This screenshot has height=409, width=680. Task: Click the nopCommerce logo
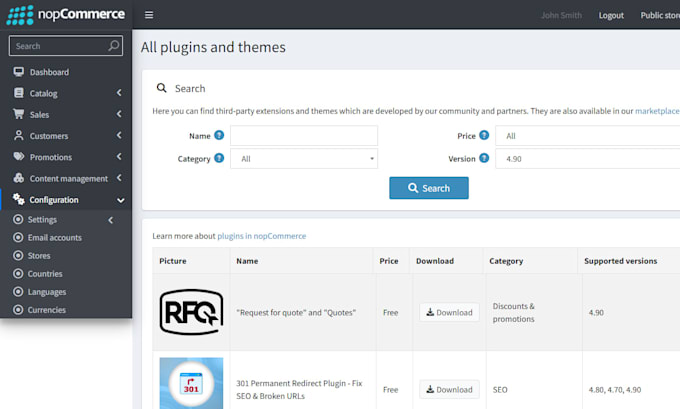click(65, 15)
